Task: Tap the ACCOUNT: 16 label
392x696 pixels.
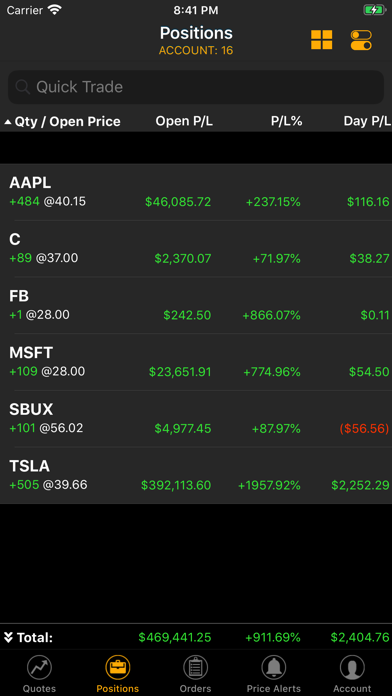Action: (196, 51)
